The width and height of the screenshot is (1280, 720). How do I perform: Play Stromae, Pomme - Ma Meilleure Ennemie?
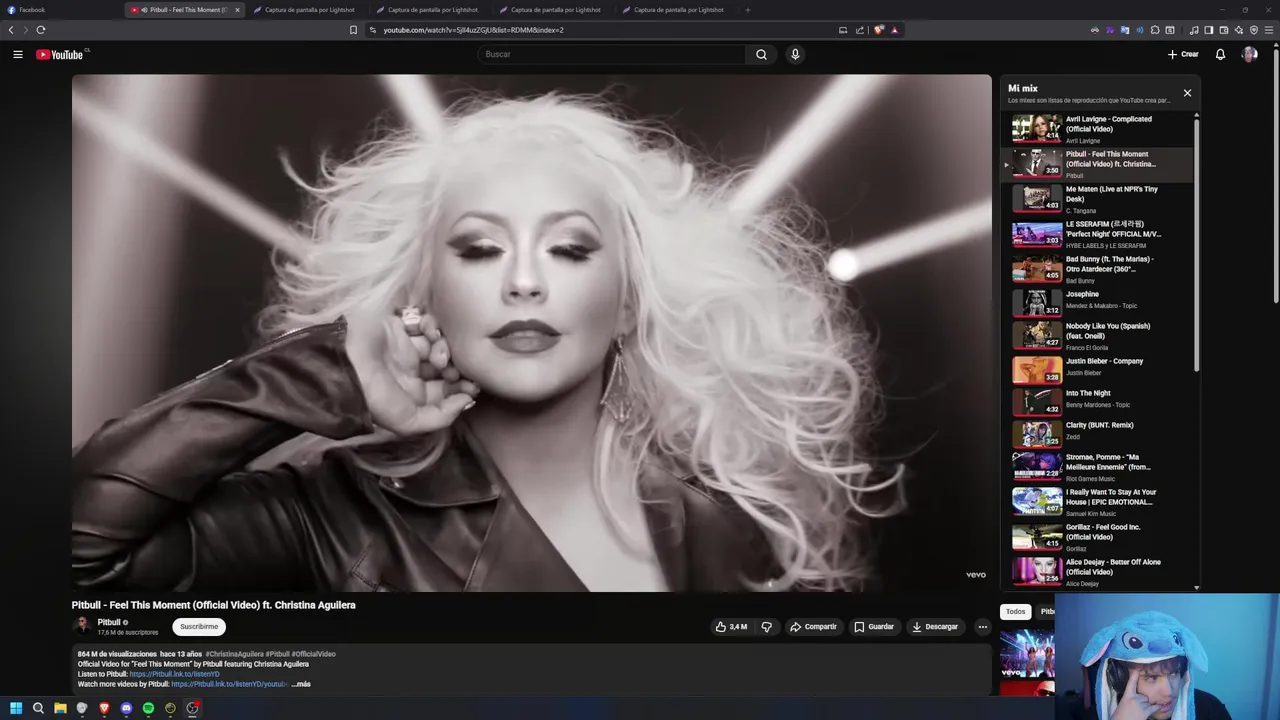point(1098,467)
